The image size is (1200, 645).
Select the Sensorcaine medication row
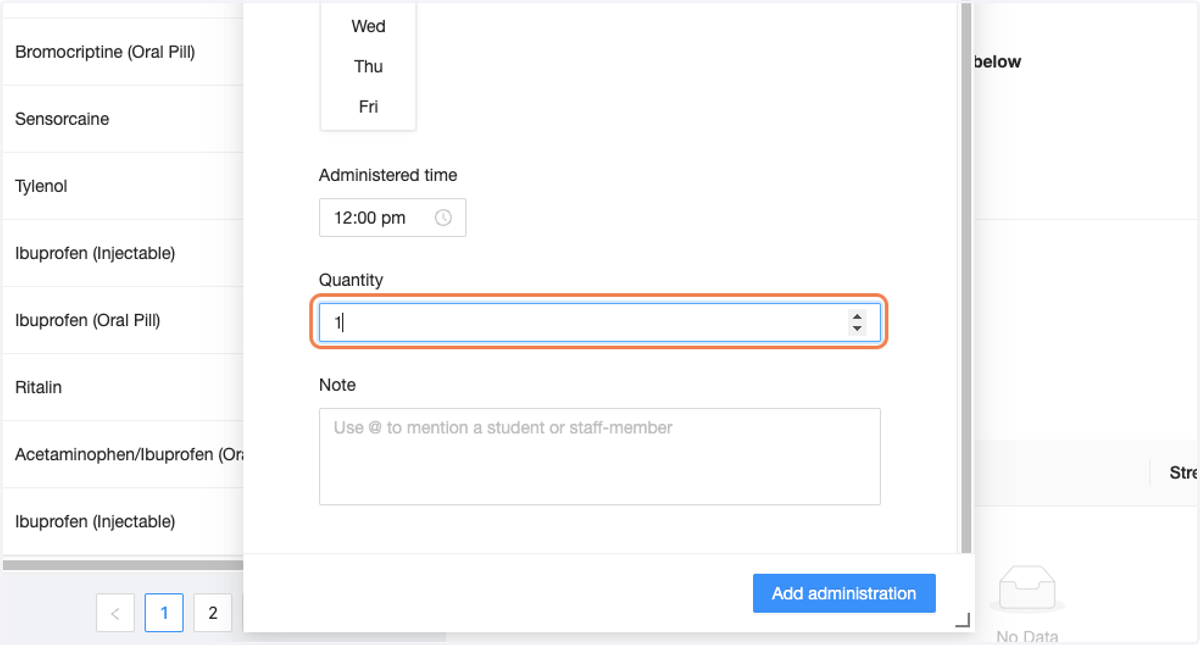coord(123,119)
